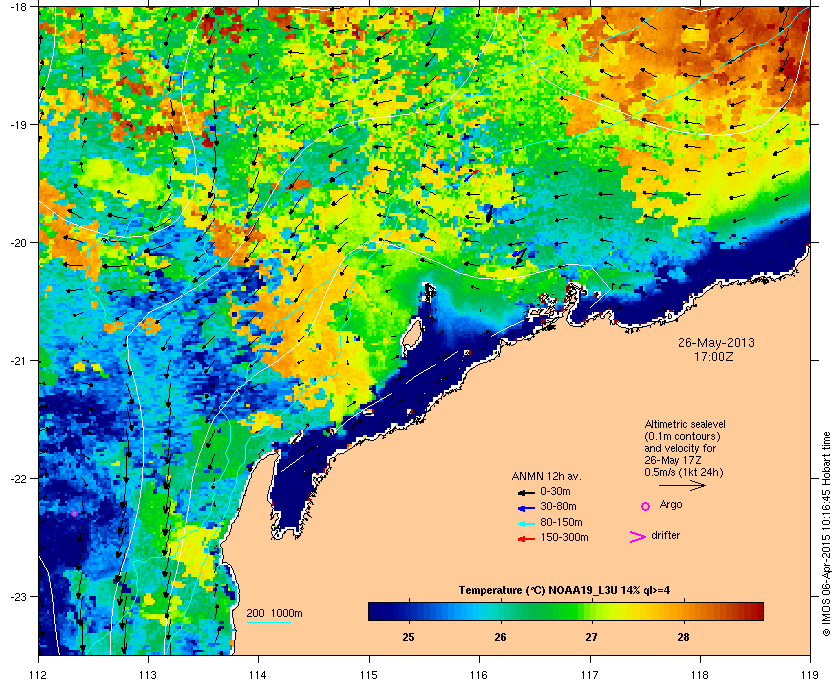This screenshot has height=680, width=840.
Task: Click latitude axis label -21
Action: pos(19,361)
